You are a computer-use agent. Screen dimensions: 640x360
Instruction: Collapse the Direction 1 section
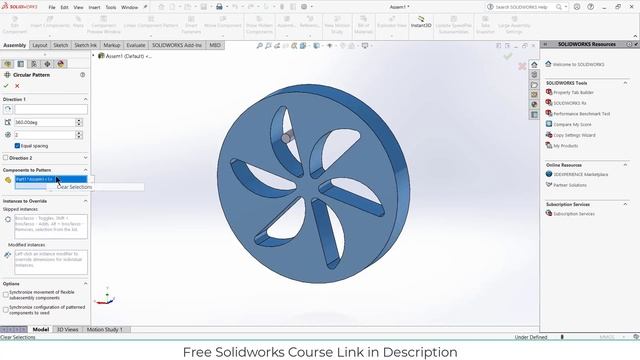point(85,99)
